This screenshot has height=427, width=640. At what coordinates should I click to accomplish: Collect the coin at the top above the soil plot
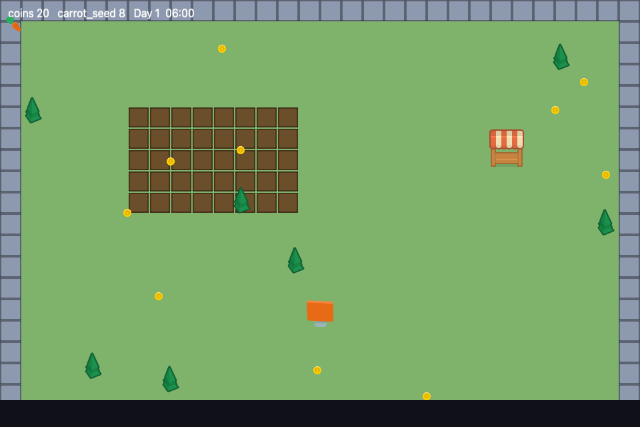222,49
